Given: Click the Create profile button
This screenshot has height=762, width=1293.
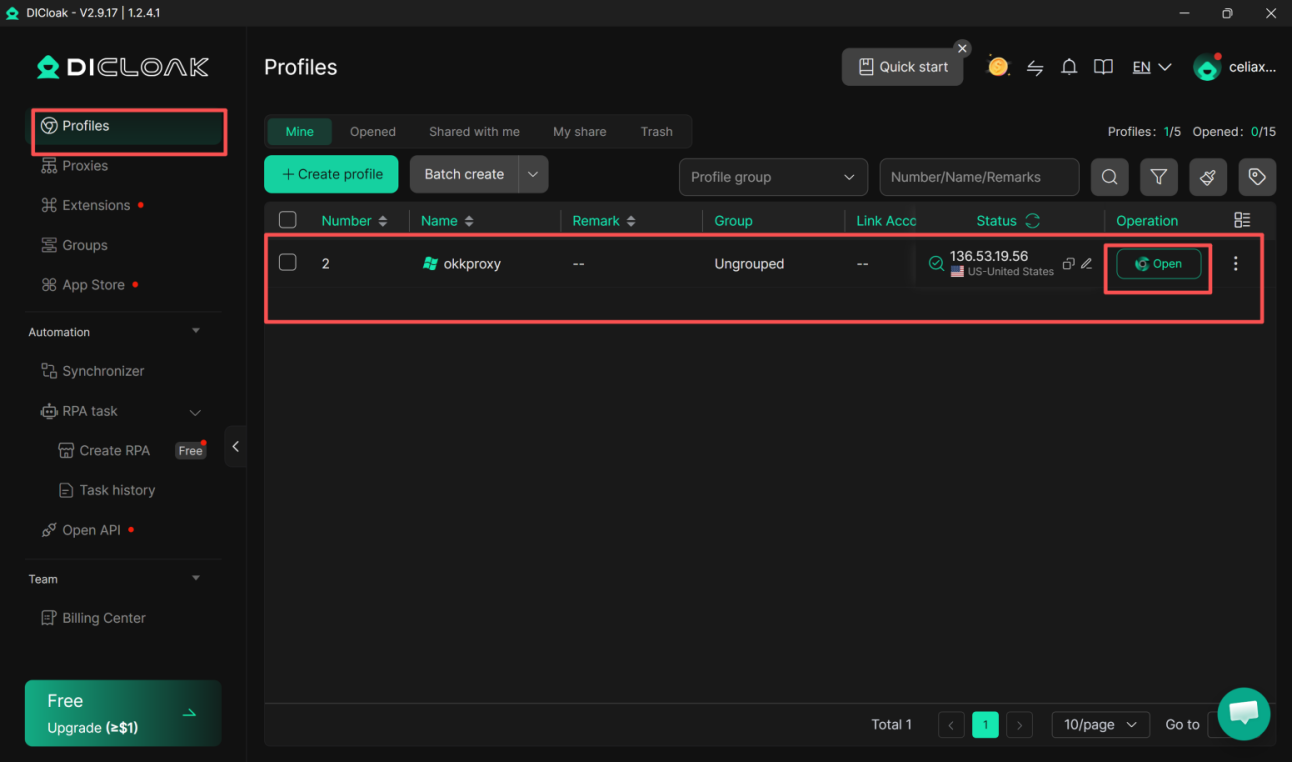Looking at the screenshot, I should point(331,174).
